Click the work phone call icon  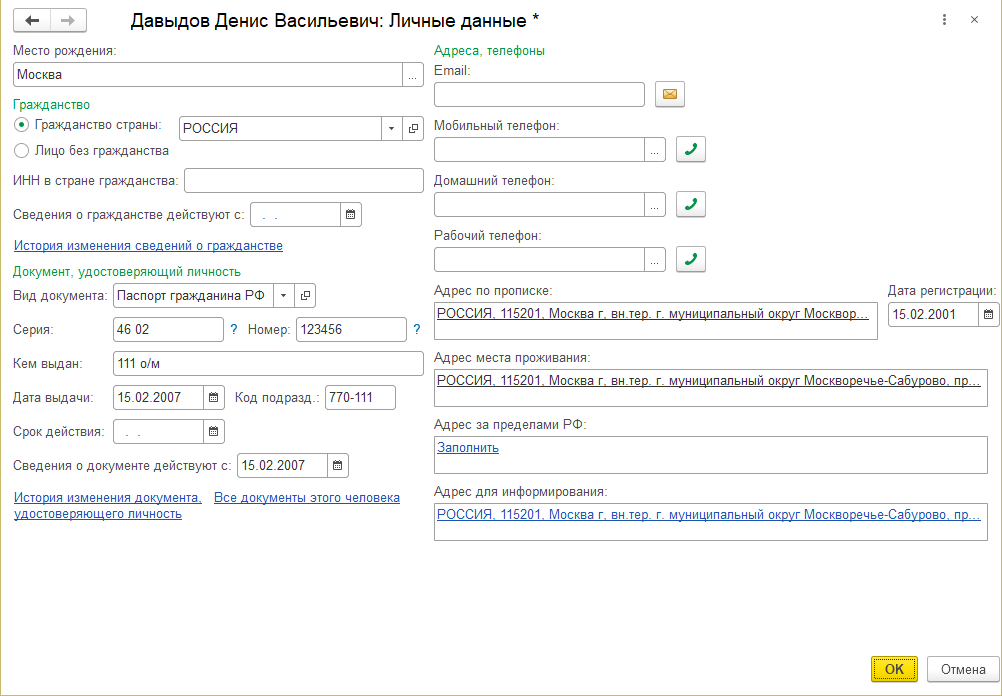click(x=691, y=260)
